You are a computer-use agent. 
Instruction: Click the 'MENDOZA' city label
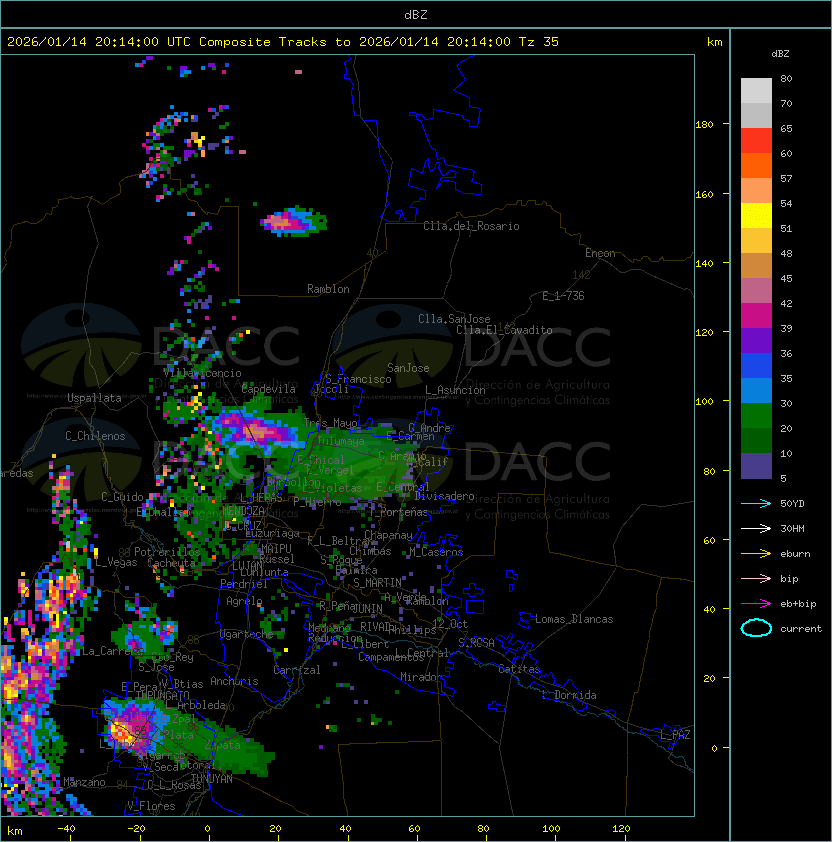[x=243, y=510]
